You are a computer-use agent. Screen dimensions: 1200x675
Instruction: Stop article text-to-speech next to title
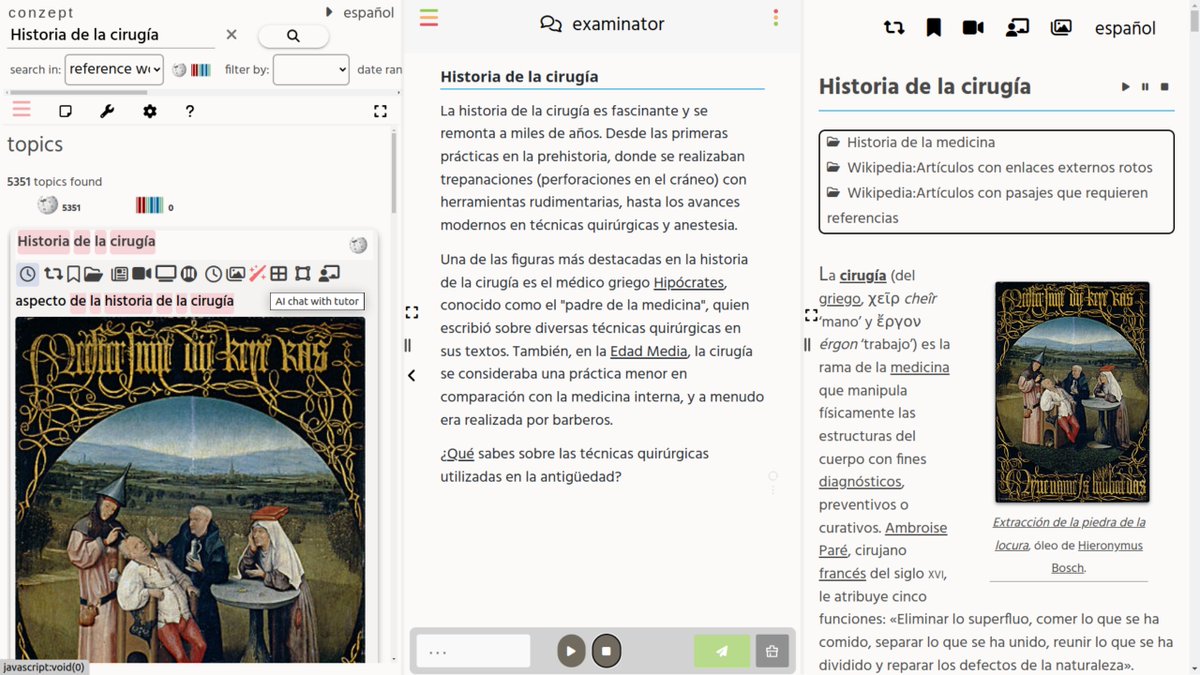[1165, 87]
